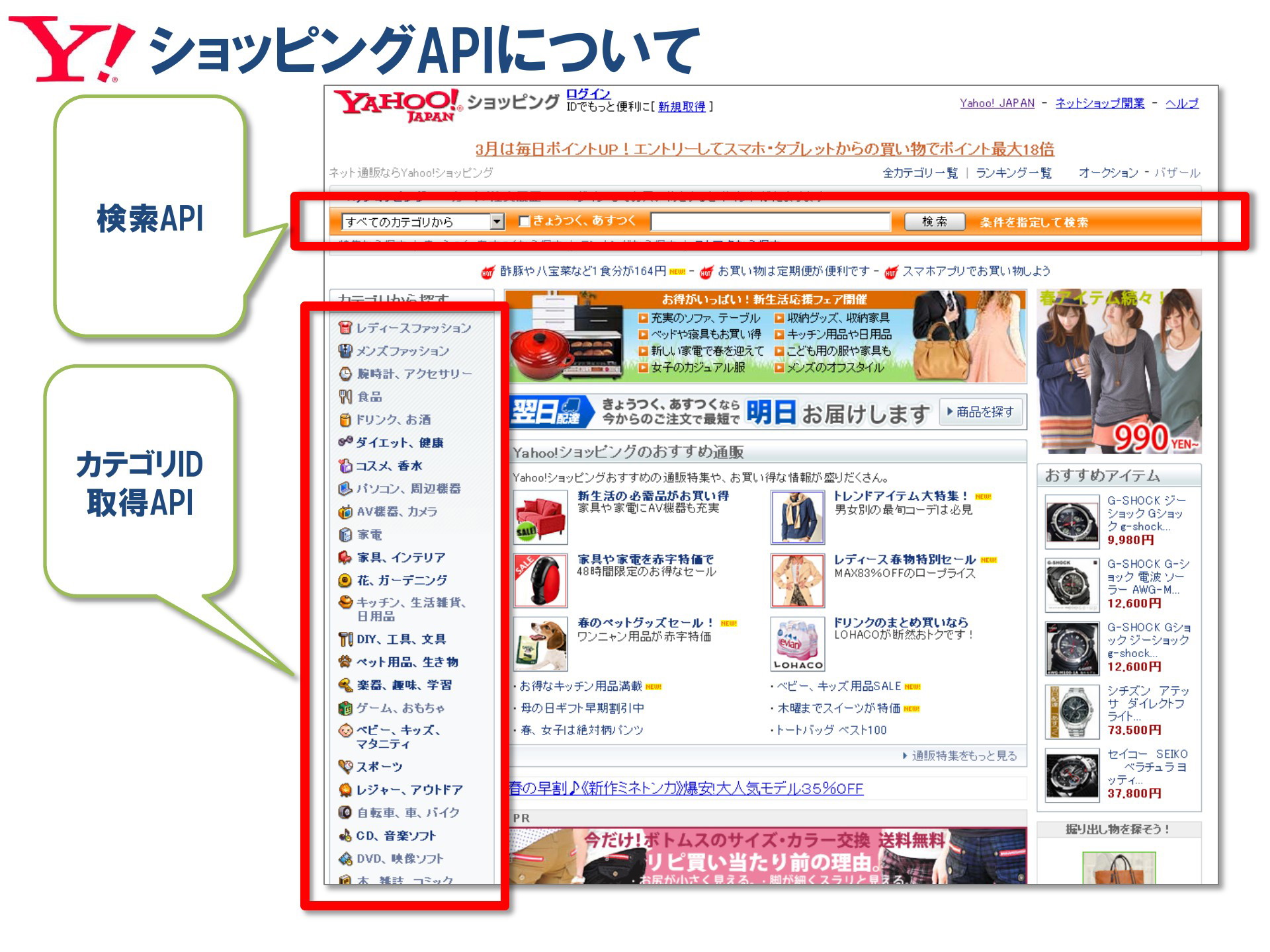Click the furniture icon beside 家具、インテリア

pos(345,557)
